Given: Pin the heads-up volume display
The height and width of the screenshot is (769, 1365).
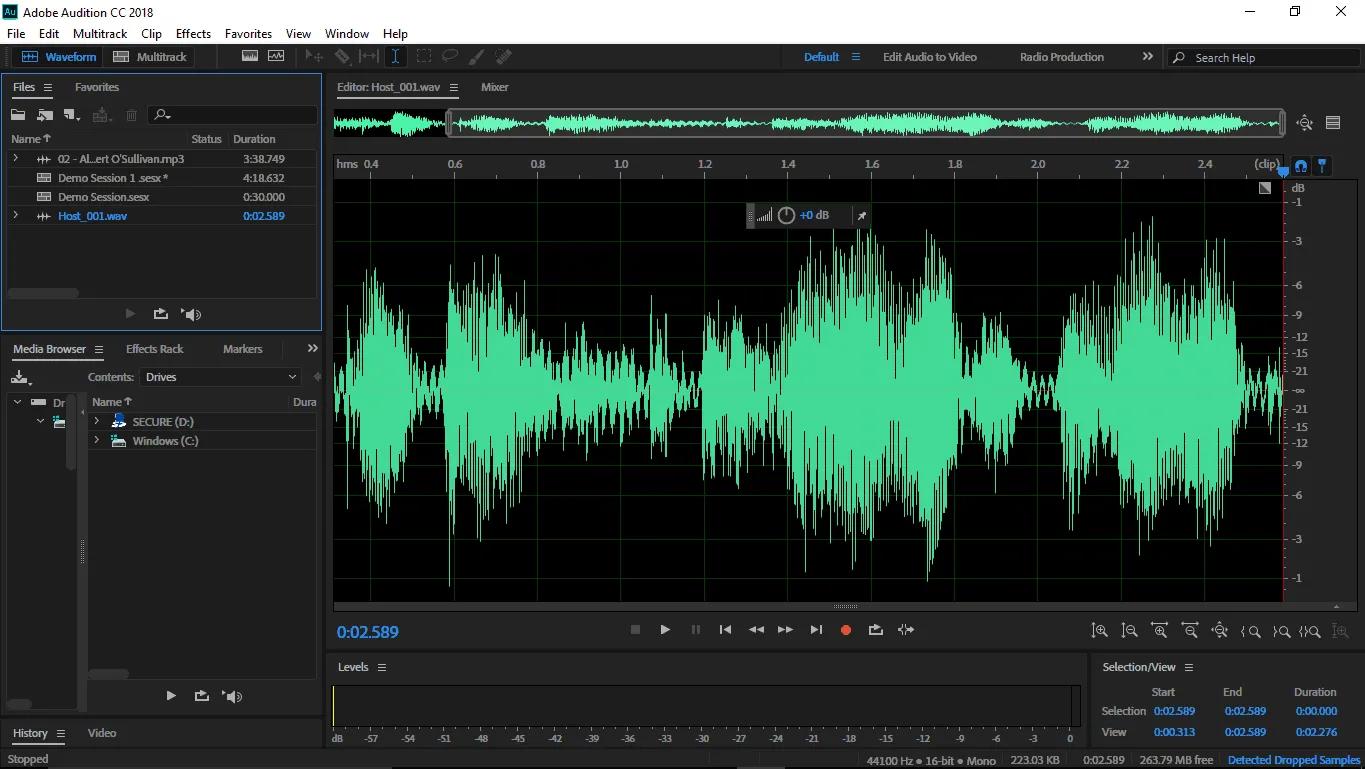Looking at the screenshot, I should click(861, 214).
